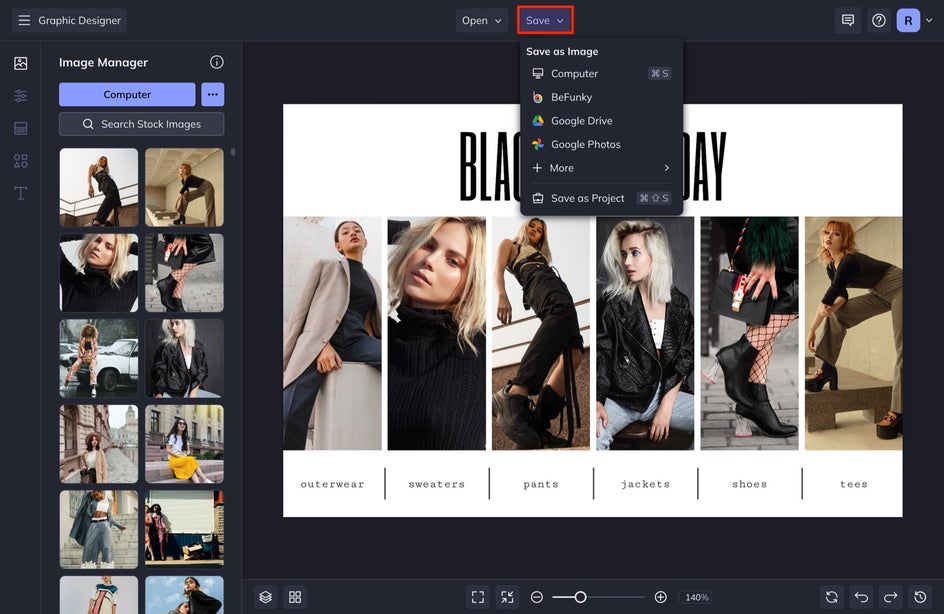Click the reset rotate arrows icon
Image resolution: width=944 pixels, height=614 pixels.
[x=832, y=597]
